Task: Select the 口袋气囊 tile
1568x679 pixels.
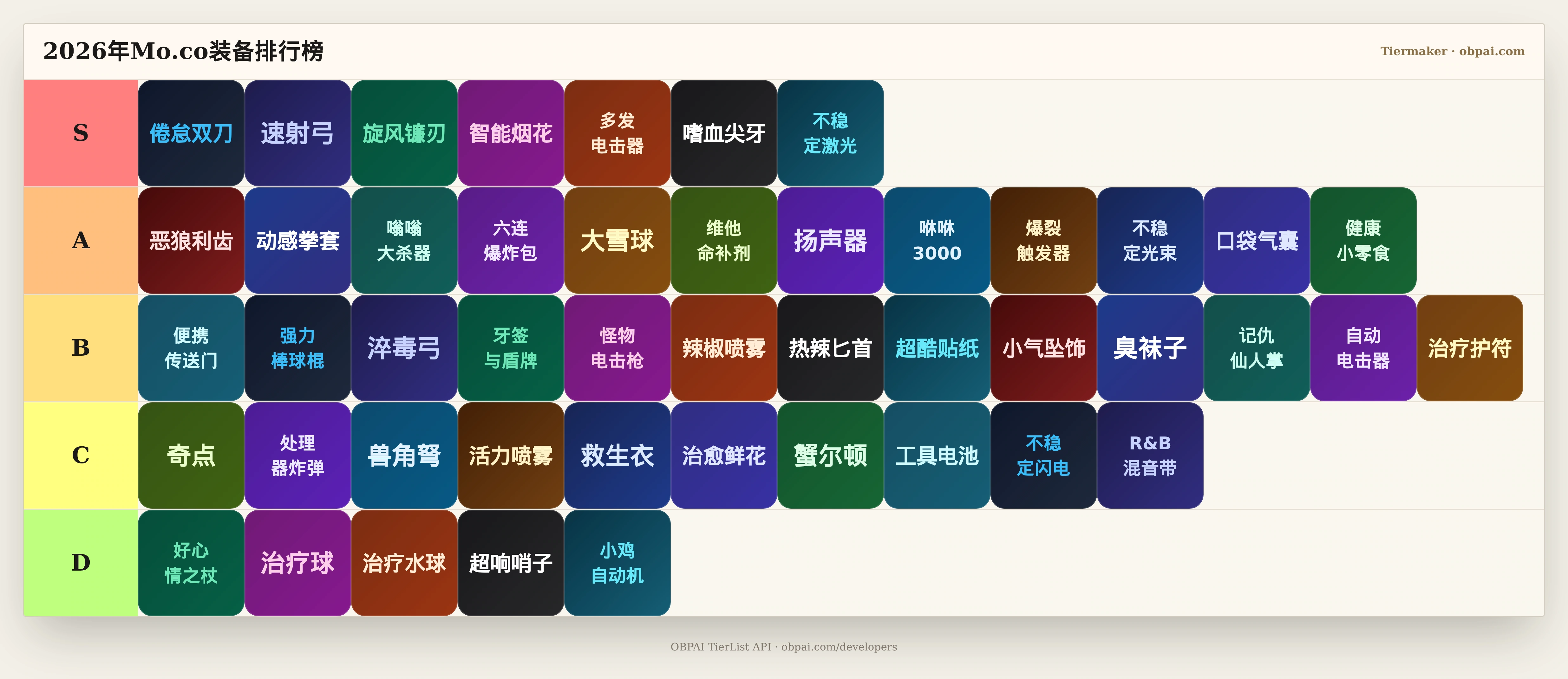Action: pos(1256,241)
